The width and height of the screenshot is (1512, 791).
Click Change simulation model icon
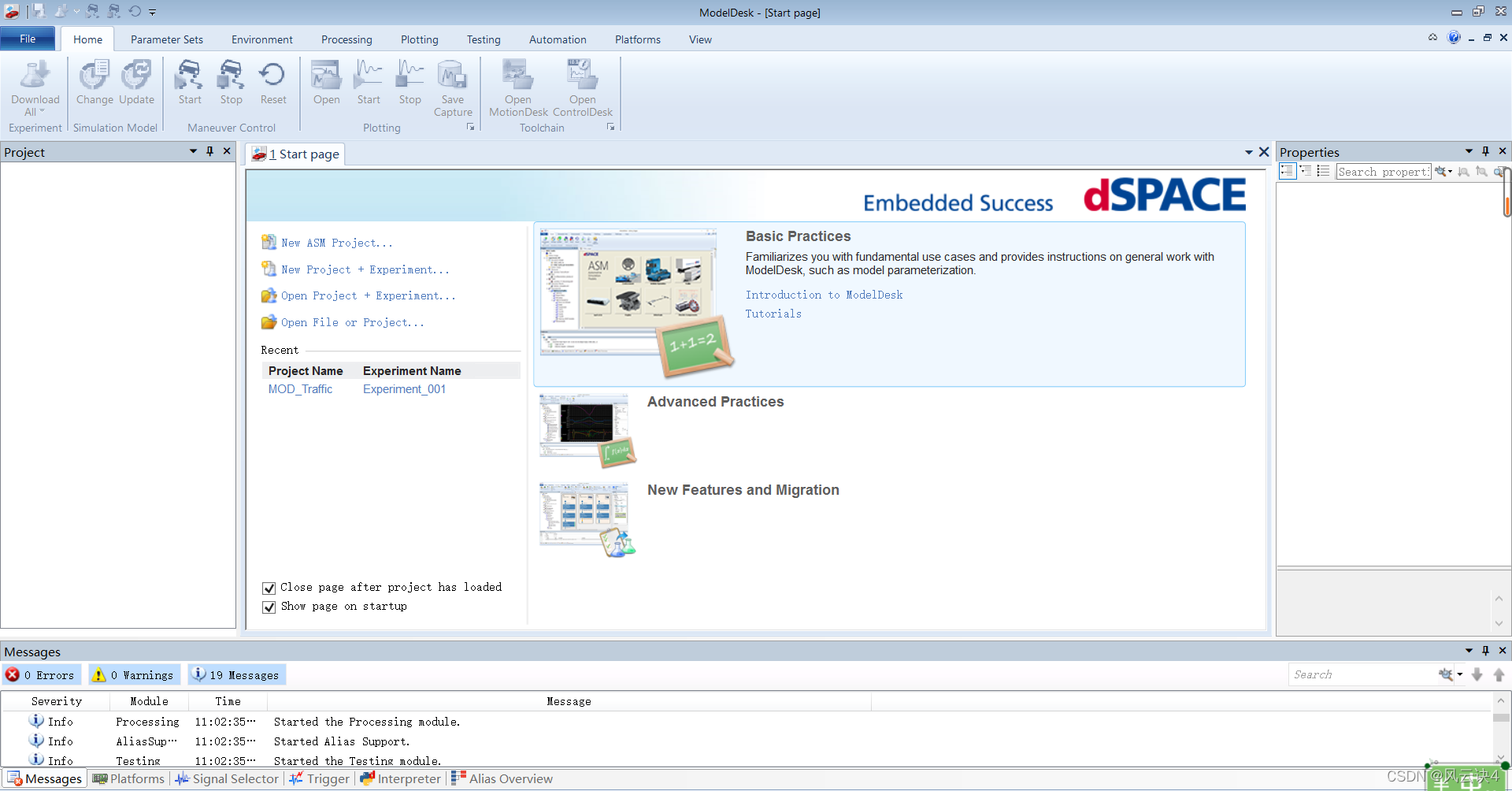pyautogui.click(x=94, y=76)
